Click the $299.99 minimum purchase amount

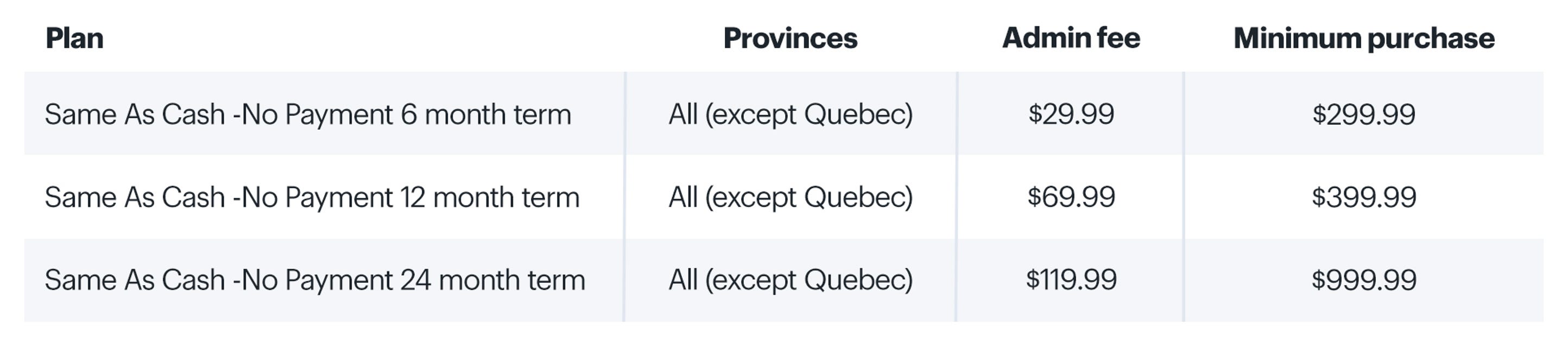[1363, 115]
